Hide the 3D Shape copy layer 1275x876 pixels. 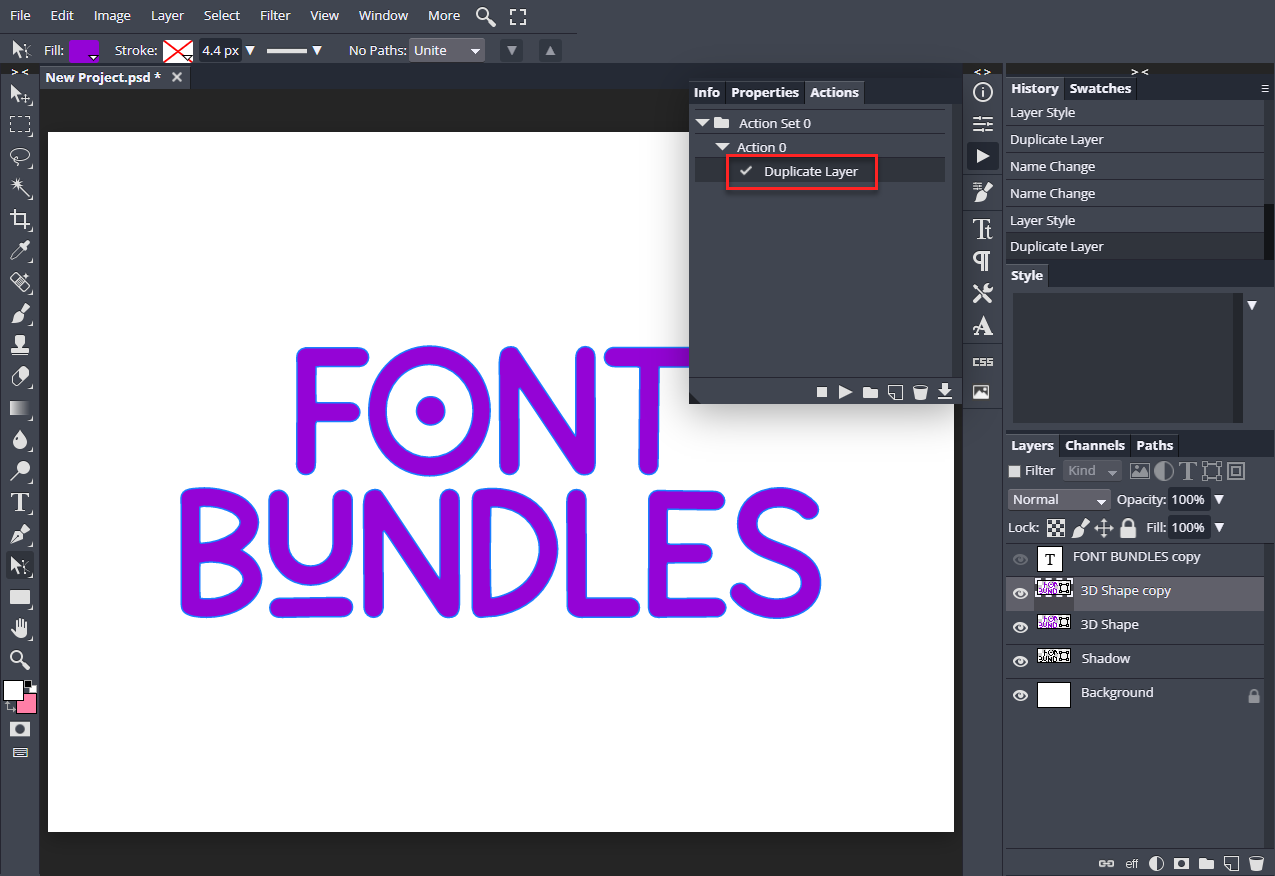pos(1020,593)
